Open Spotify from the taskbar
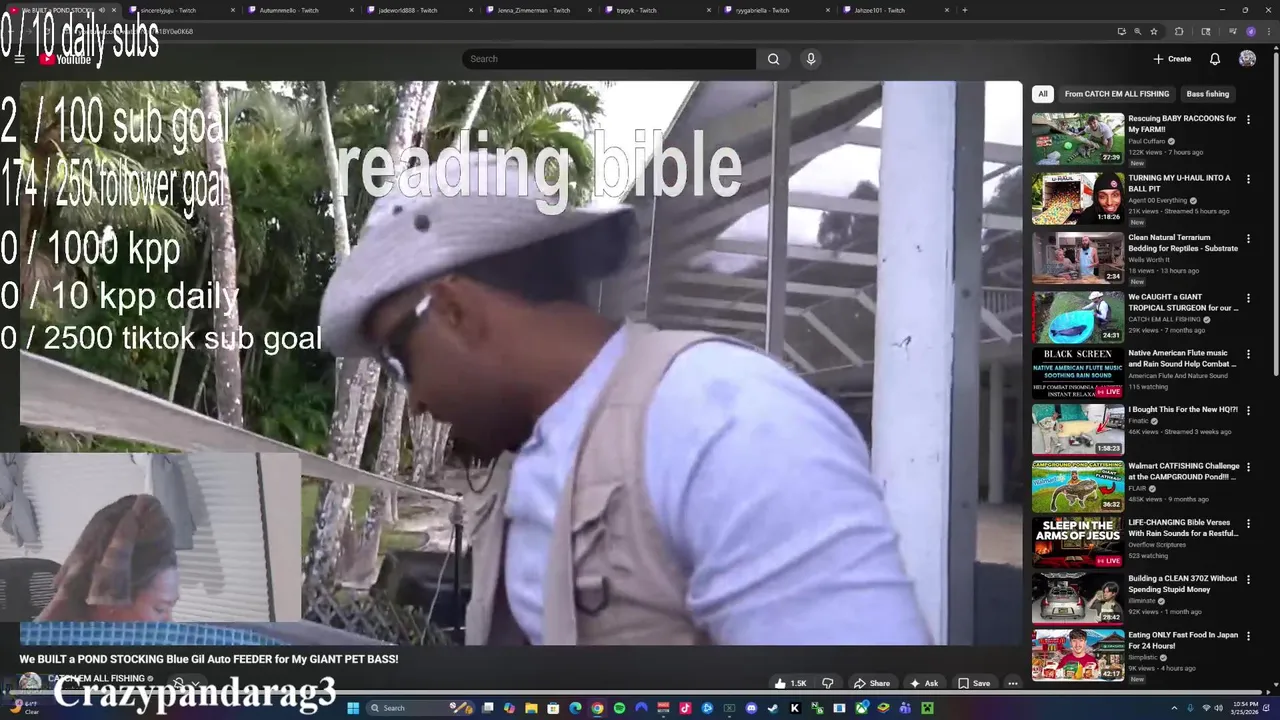This screenshot has width=1280, height=720. [x=619, y=708]
